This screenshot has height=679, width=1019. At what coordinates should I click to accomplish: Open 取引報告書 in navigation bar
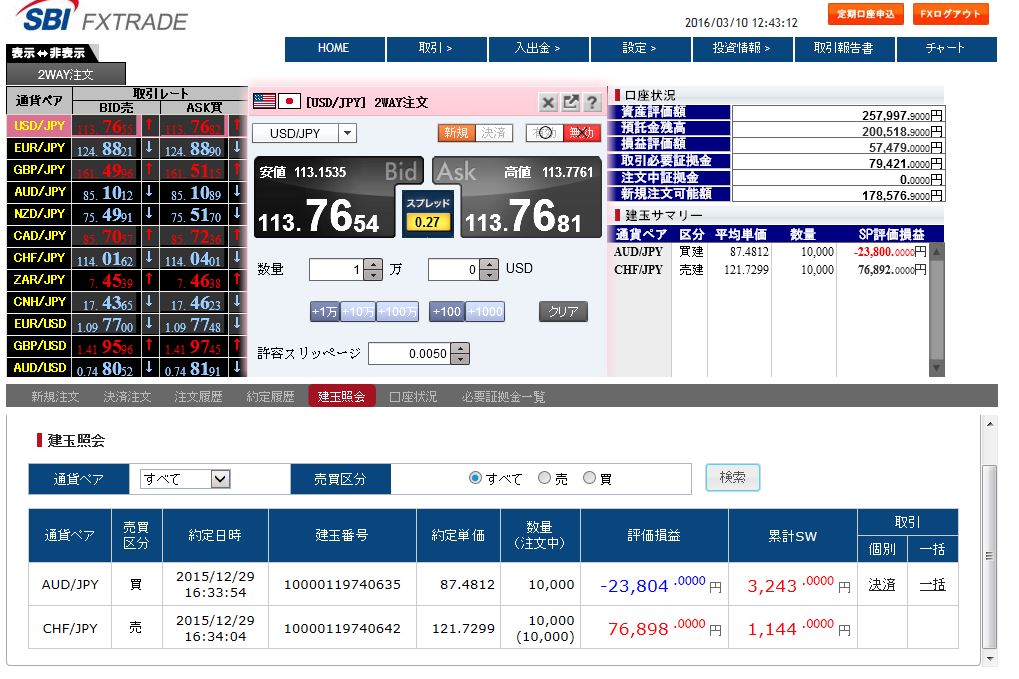844,49
